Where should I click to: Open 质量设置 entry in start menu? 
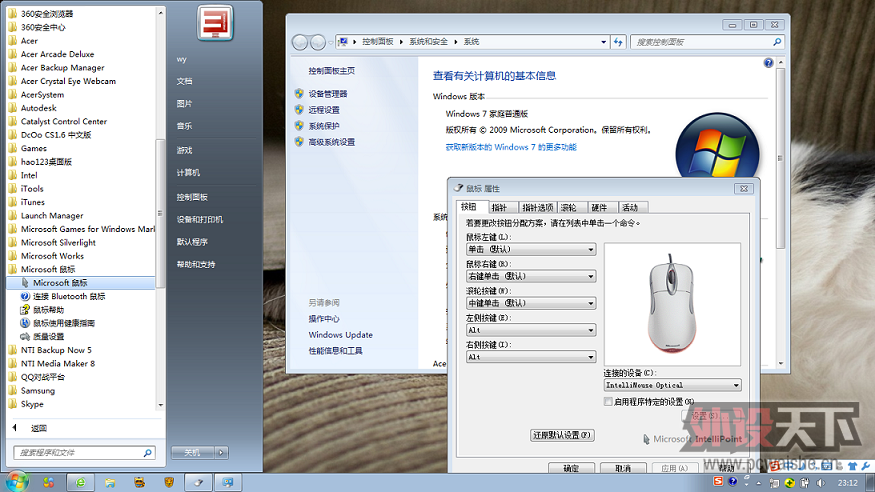(x=48, y=336)
